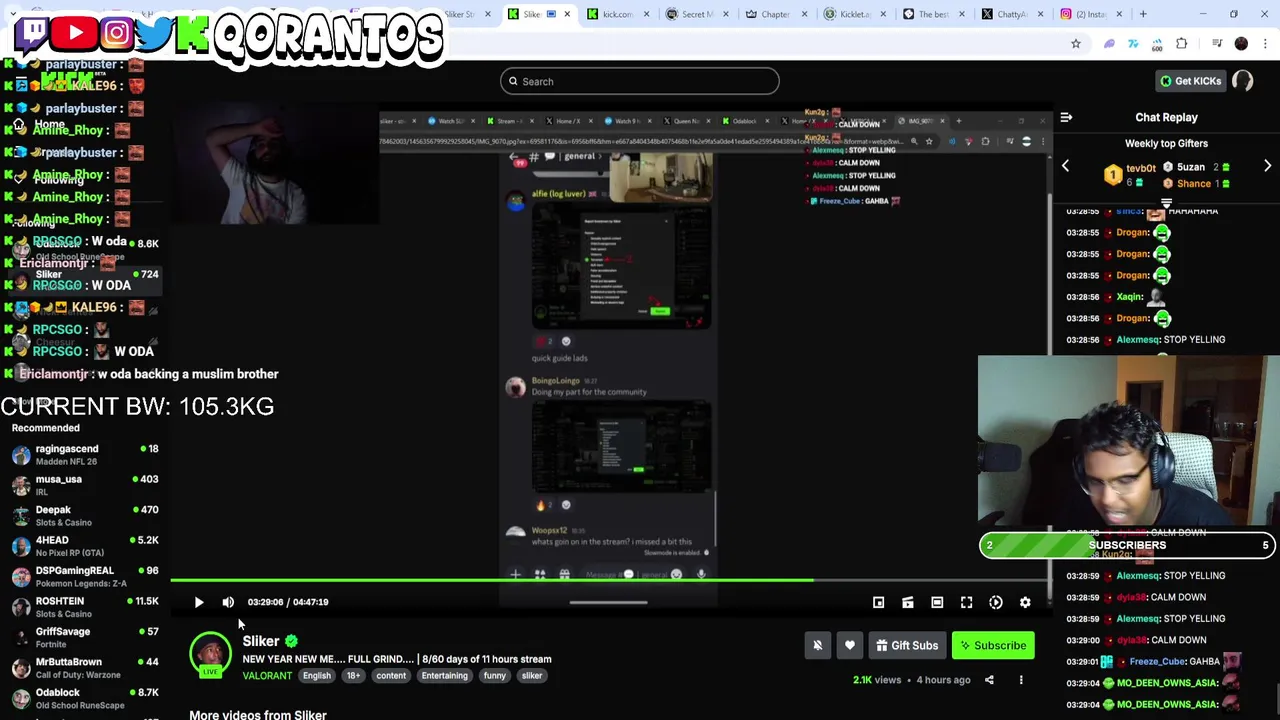Open the ROSHTEIN recommended channel
Viewport: 1280px width, 720px height.
click(x=85, y=607)
